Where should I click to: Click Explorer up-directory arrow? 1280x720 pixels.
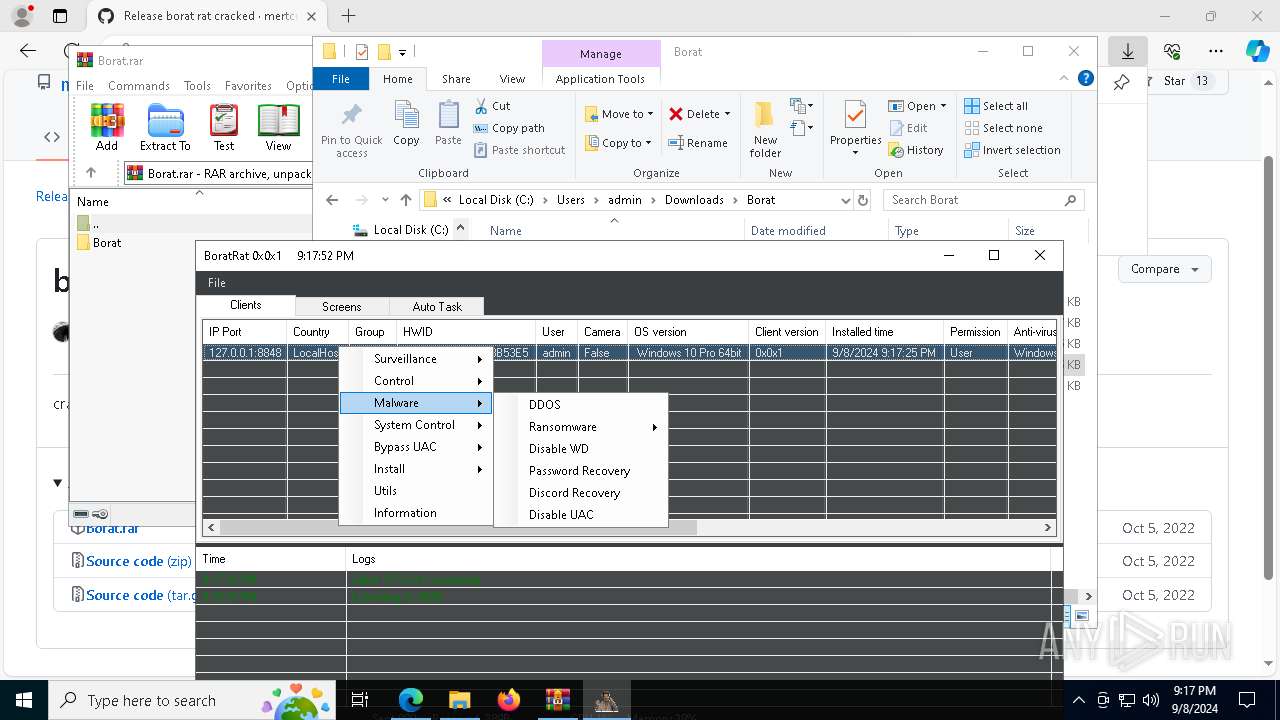click(x=405, y=200)
